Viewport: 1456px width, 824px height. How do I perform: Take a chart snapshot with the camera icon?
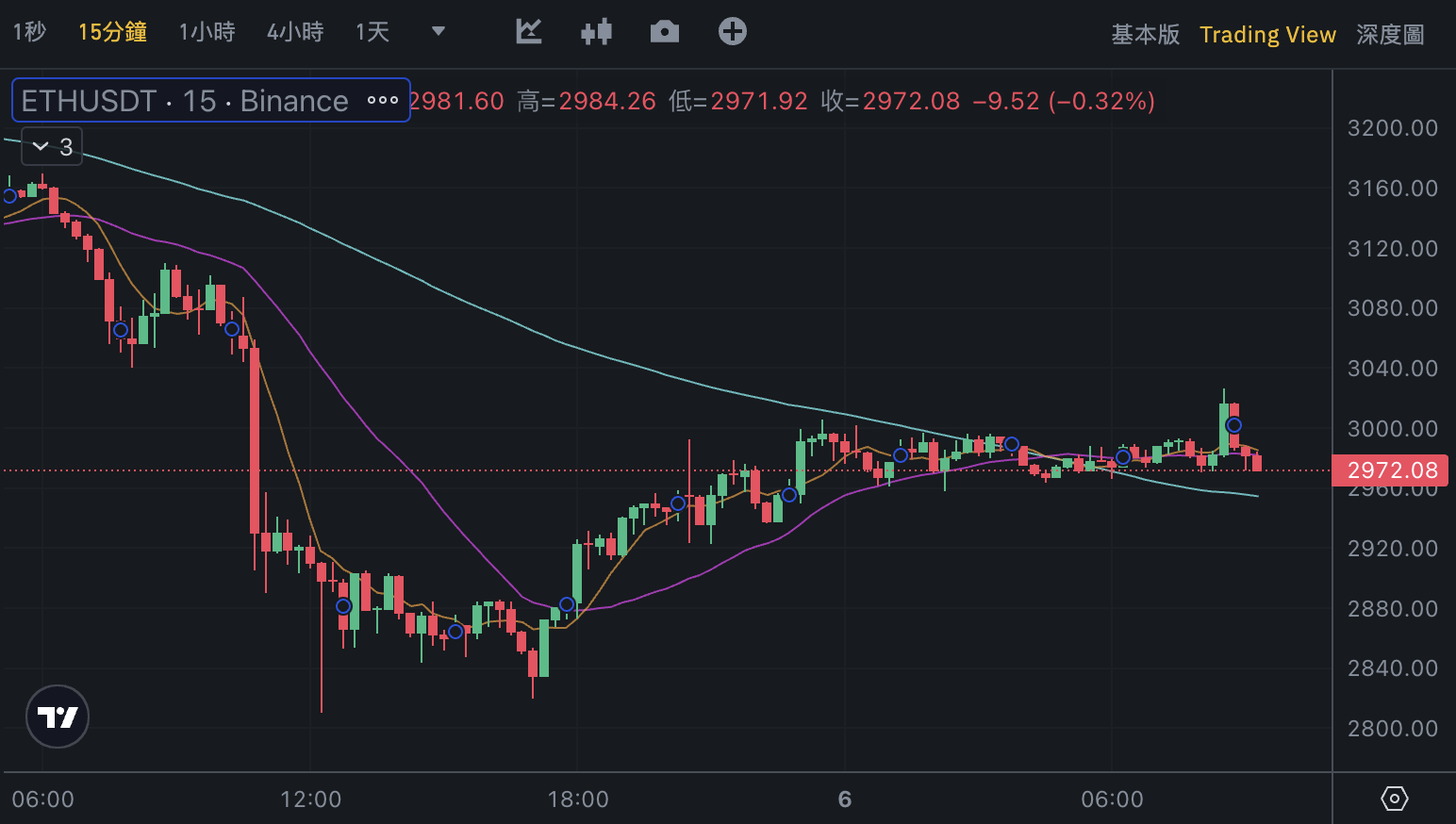pos(665,32)
